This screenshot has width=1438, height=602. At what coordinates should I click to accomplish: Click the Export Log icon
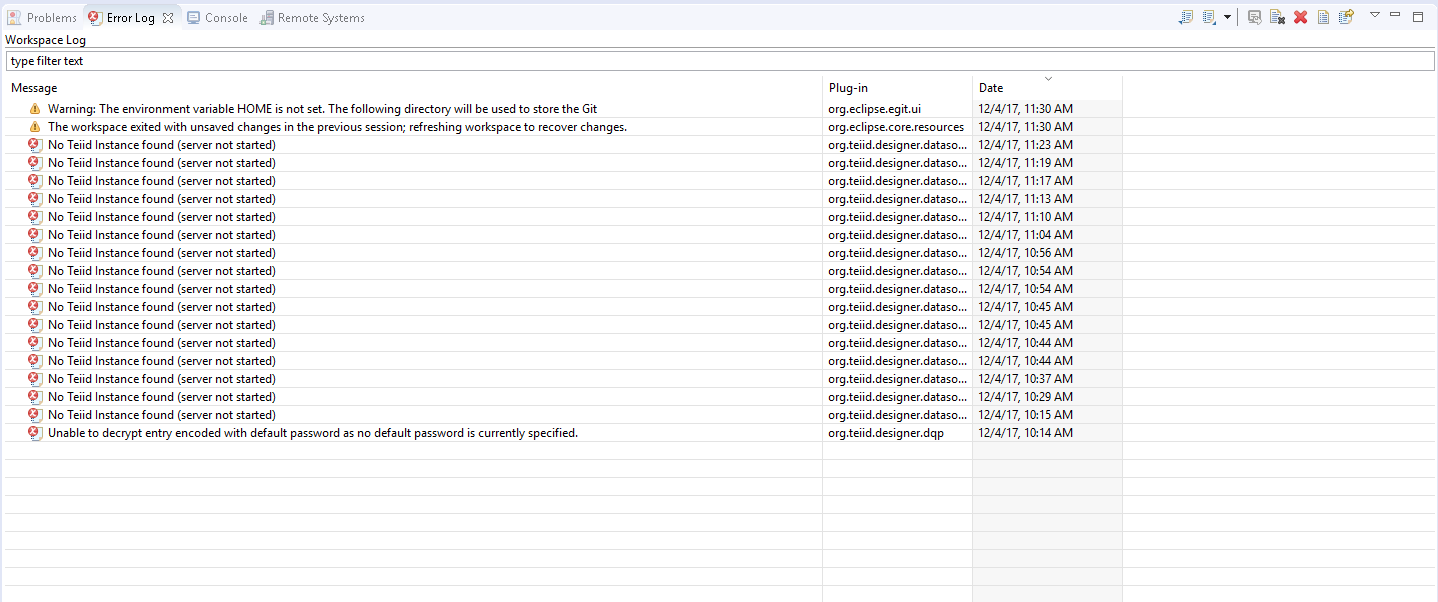click(1186, 17)
